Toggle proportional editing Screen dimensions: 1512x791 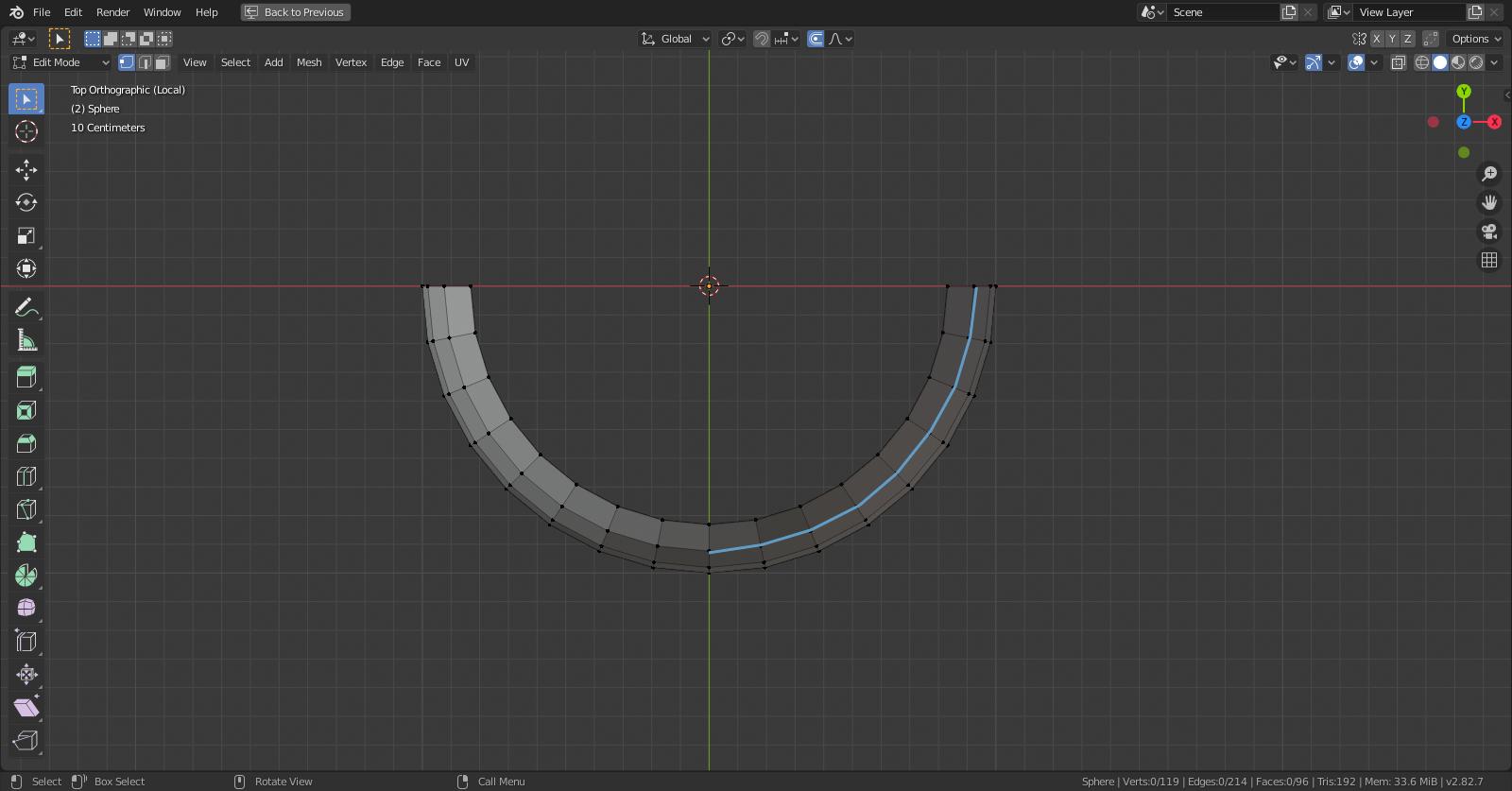coord(816,39)
